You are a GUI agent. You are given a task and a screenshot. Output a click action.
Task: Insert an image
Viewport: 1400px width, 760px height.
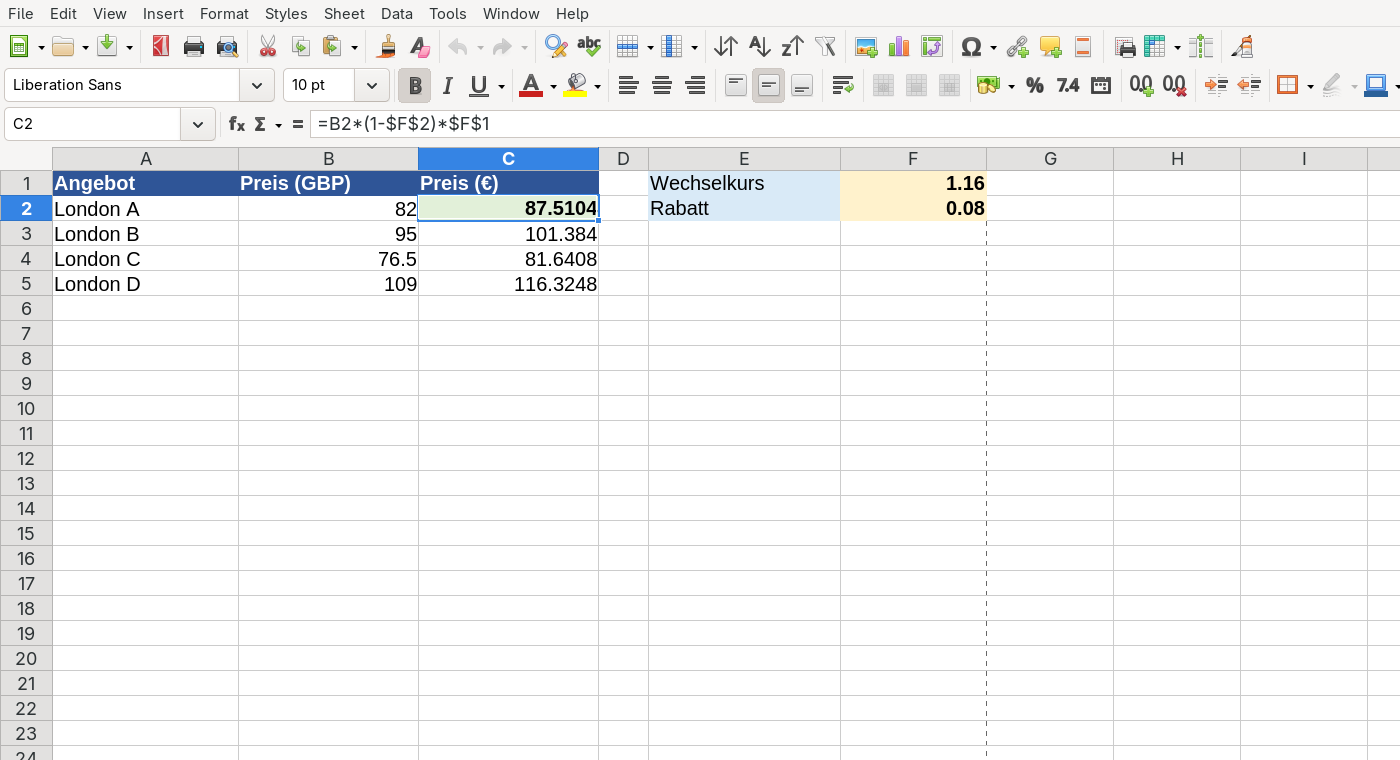[x=866, y=46]
